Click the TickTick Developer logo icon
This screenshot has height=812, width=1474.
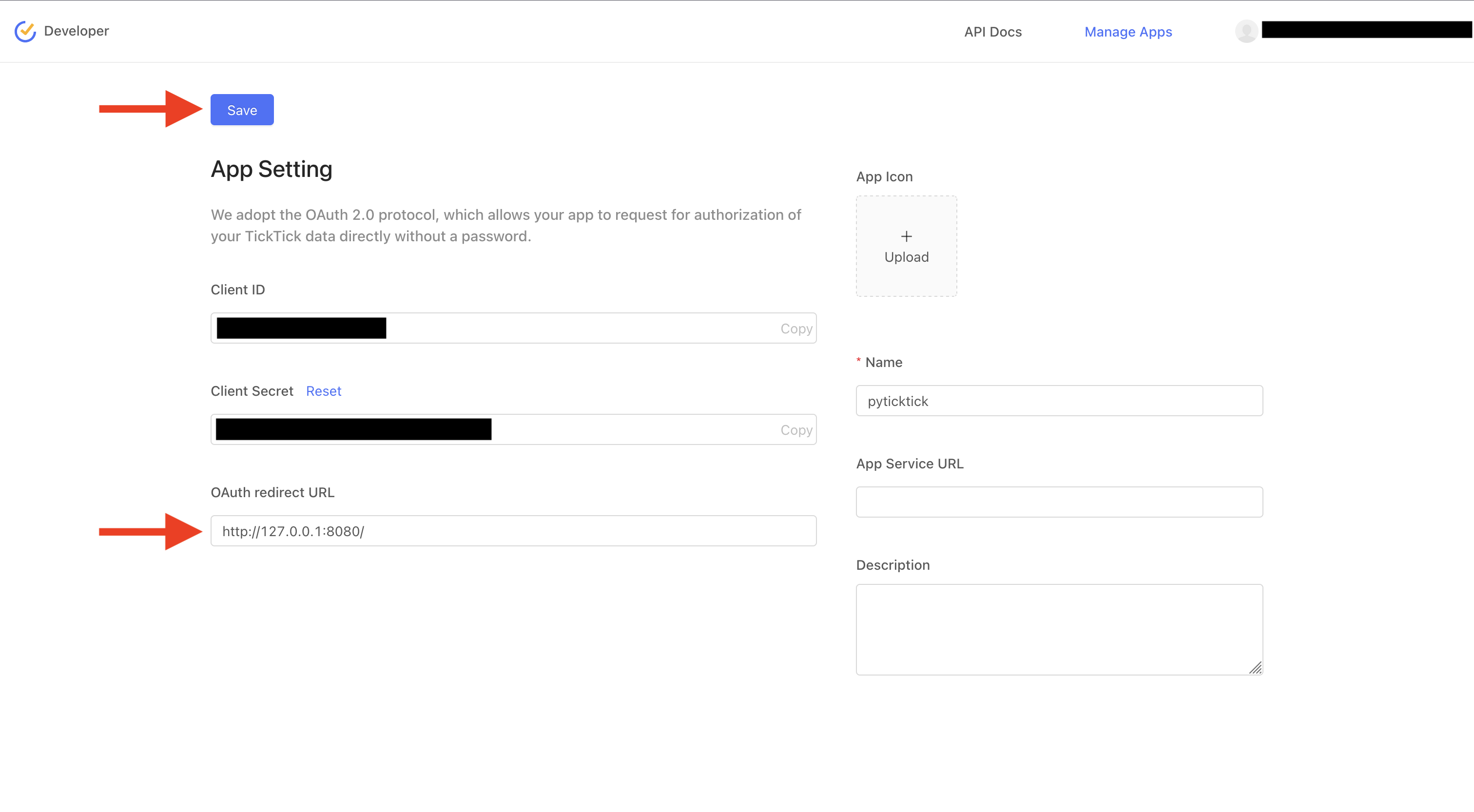[x=25, y=31]
